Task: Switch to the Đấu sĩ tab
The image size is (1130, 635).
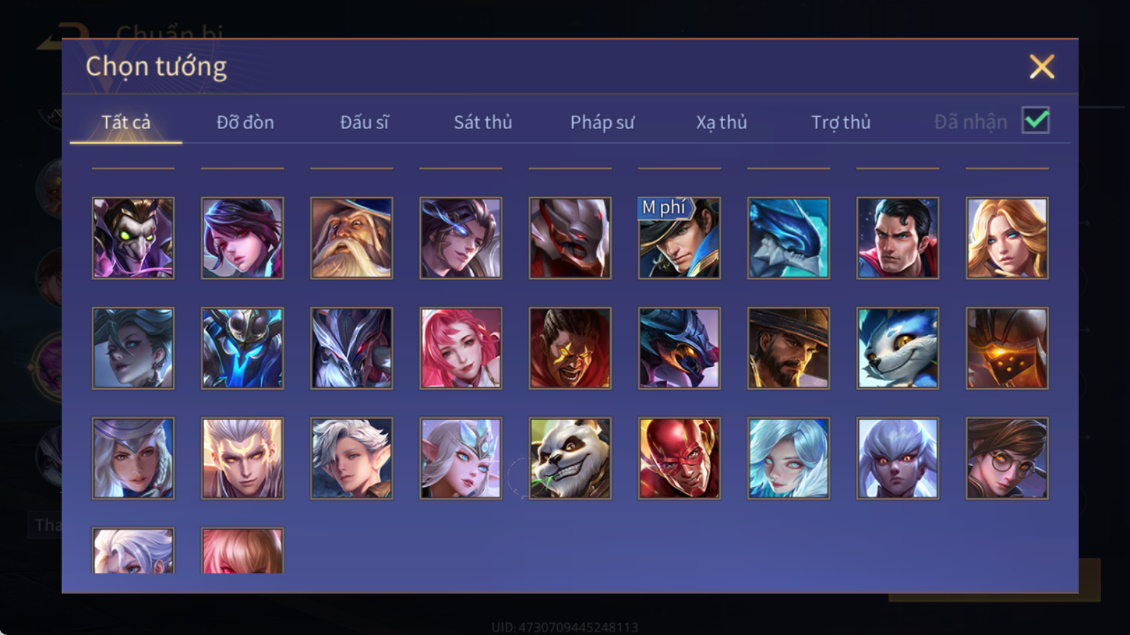Action: [364, 123]
